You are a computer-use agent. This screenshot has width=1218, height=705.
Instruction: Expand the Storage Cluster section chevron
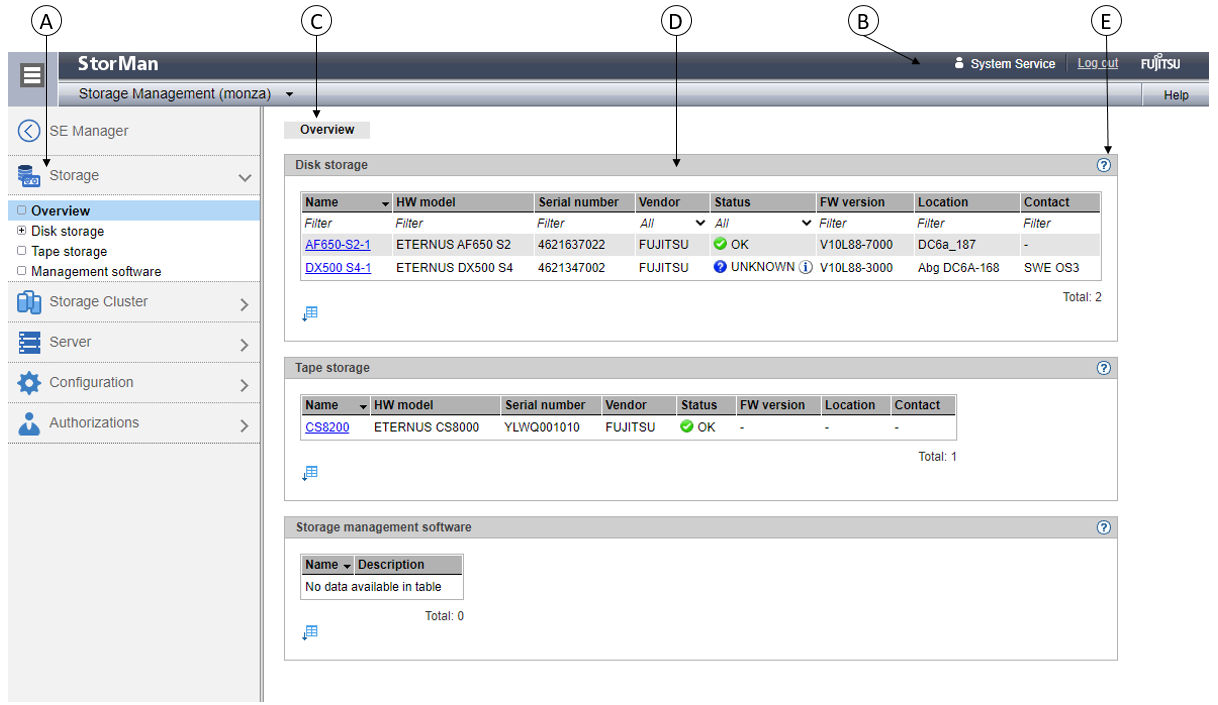tap(244, 305)
